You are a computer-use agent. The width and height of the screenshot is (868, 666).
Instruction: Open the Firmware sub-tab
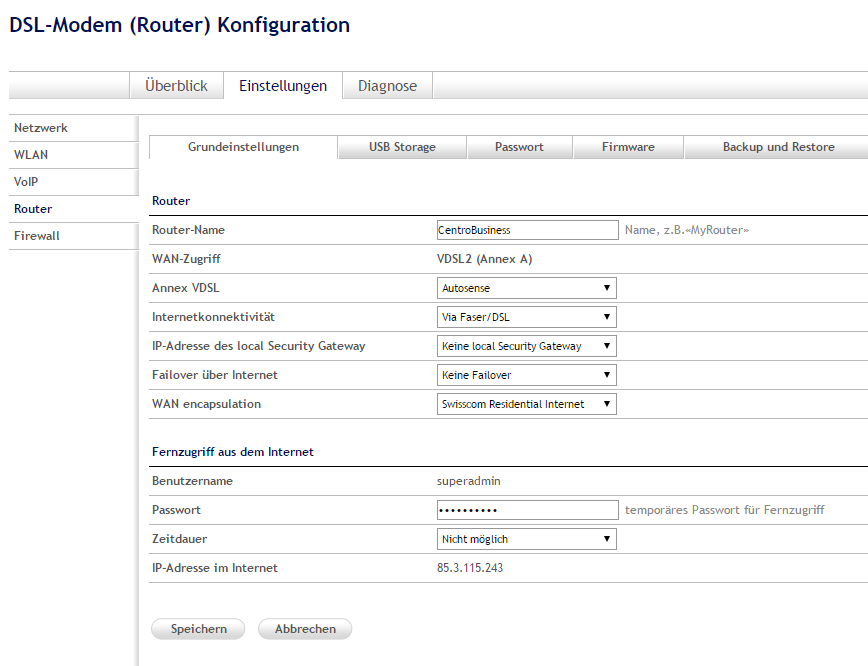628,147
